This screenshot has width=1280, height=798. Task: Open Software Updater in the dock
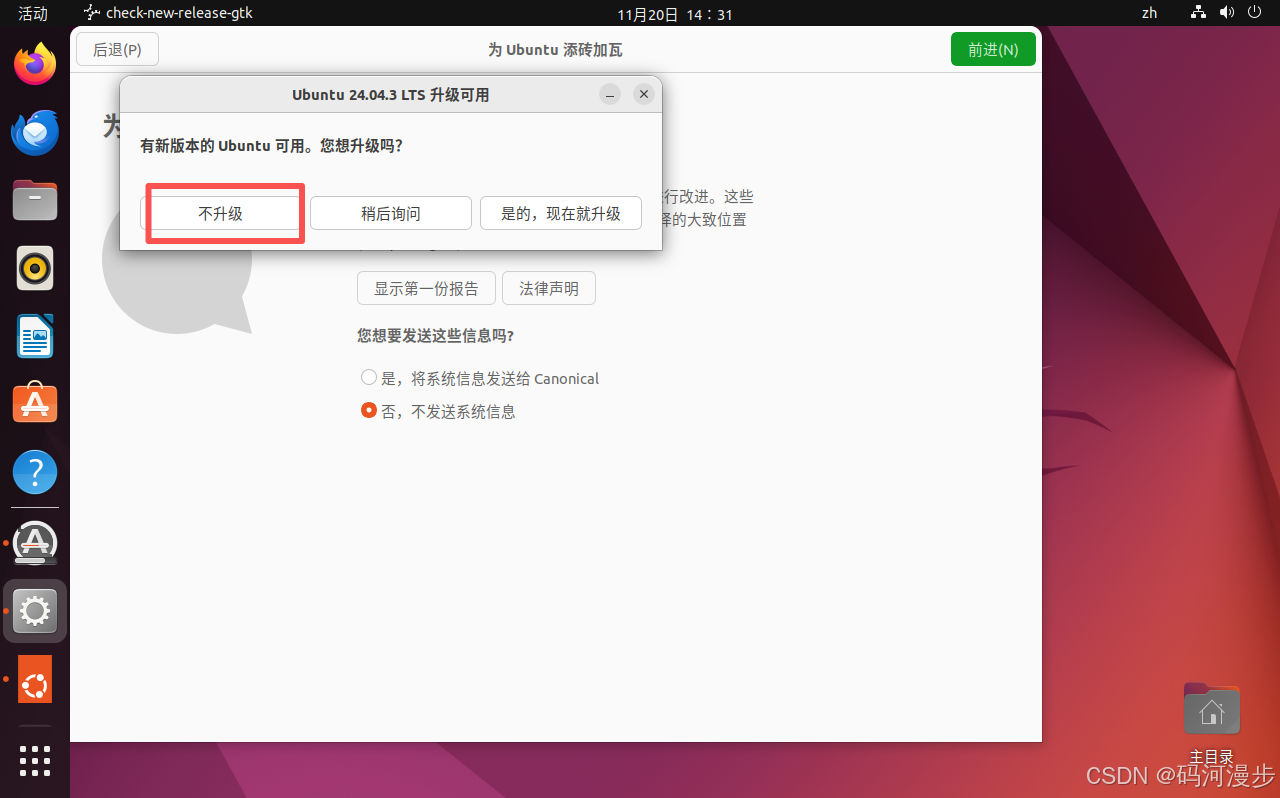coord(35,543)
